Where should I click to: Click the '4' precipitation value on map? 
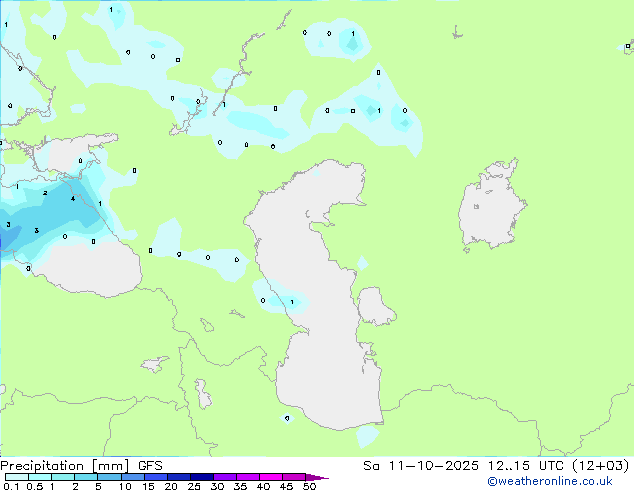[73, 199]
